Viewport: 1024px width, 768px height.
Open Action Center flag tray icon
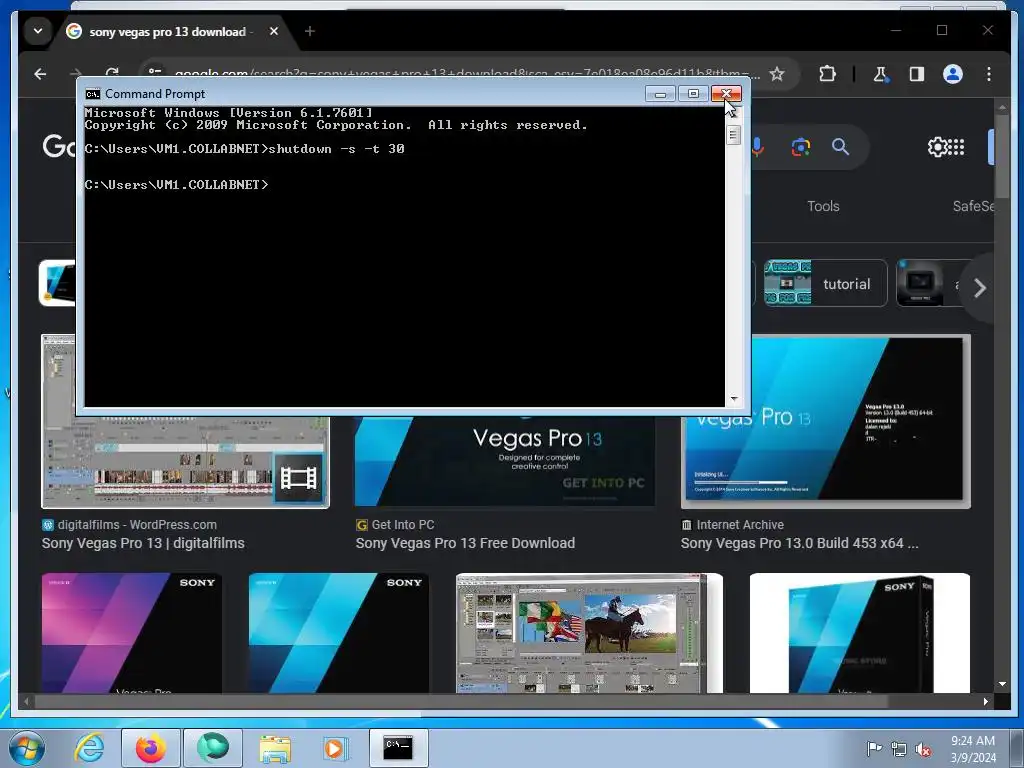874,749
